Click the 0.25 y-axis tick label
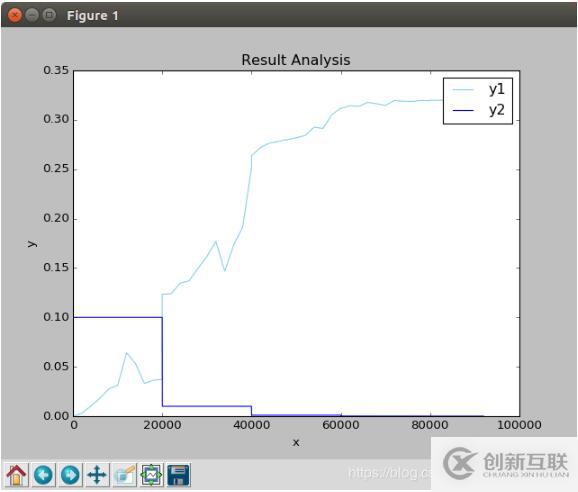Screen dimensions: 578x492 [56, 169]
